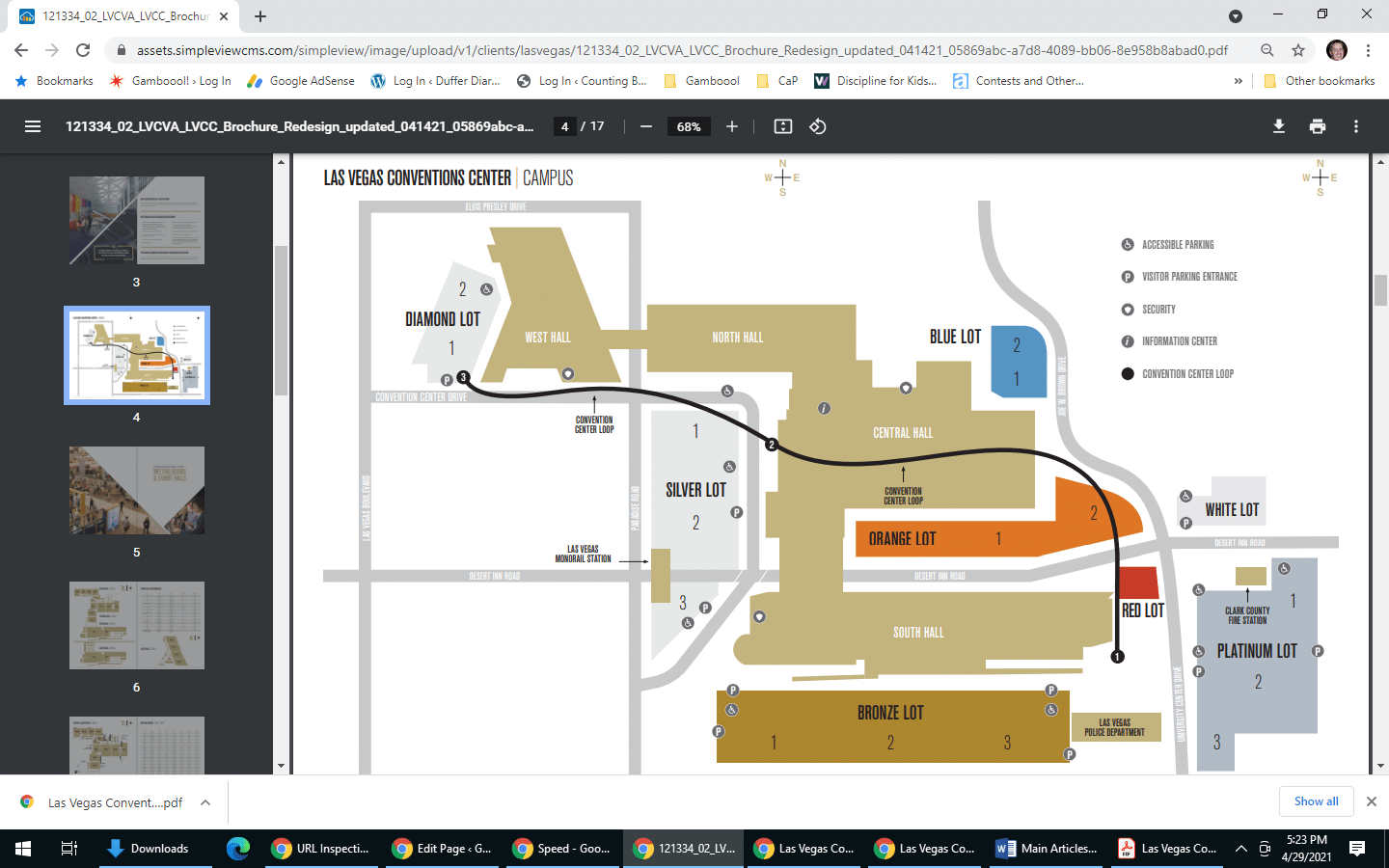Viewport: 1389px width, 868px height.
Task: Open Chrome's three-dot menu
Action: pyautogui.click(x=1368, y=50)
